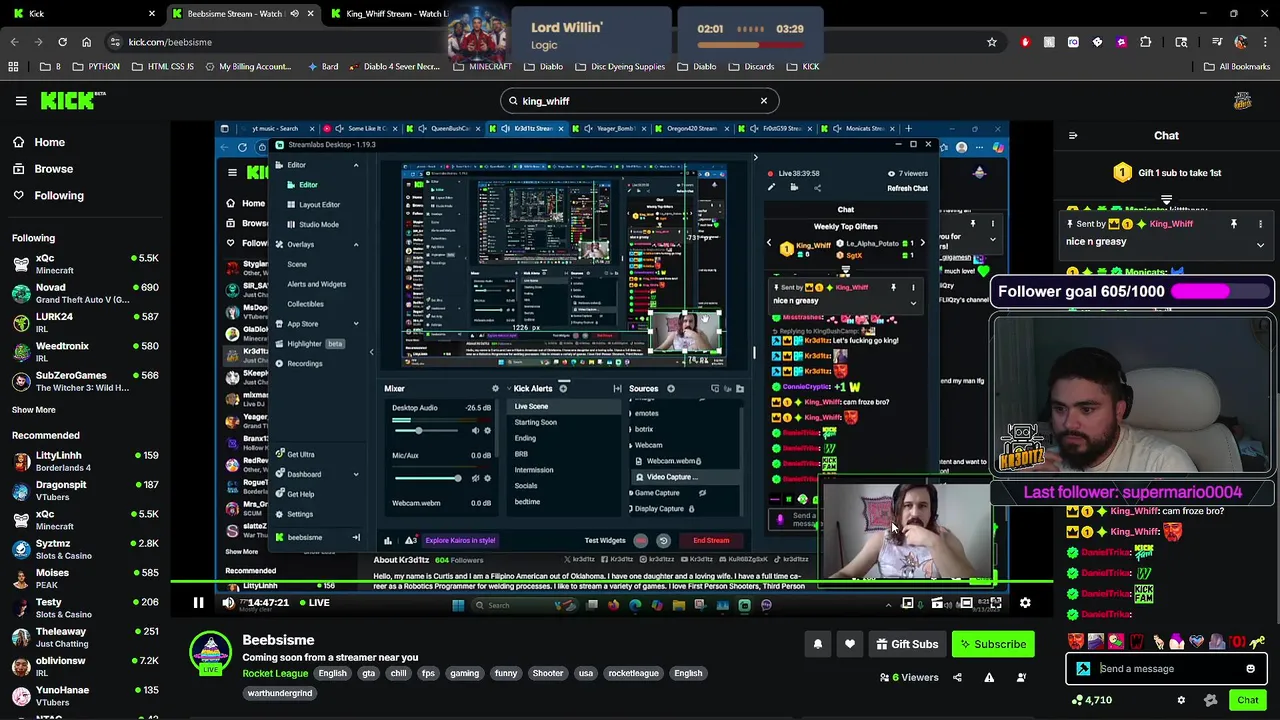Open Novad channel in Following list
The width and height of the screenshot is (1280, 720).
pyautogui.click(x=84, y=293)
